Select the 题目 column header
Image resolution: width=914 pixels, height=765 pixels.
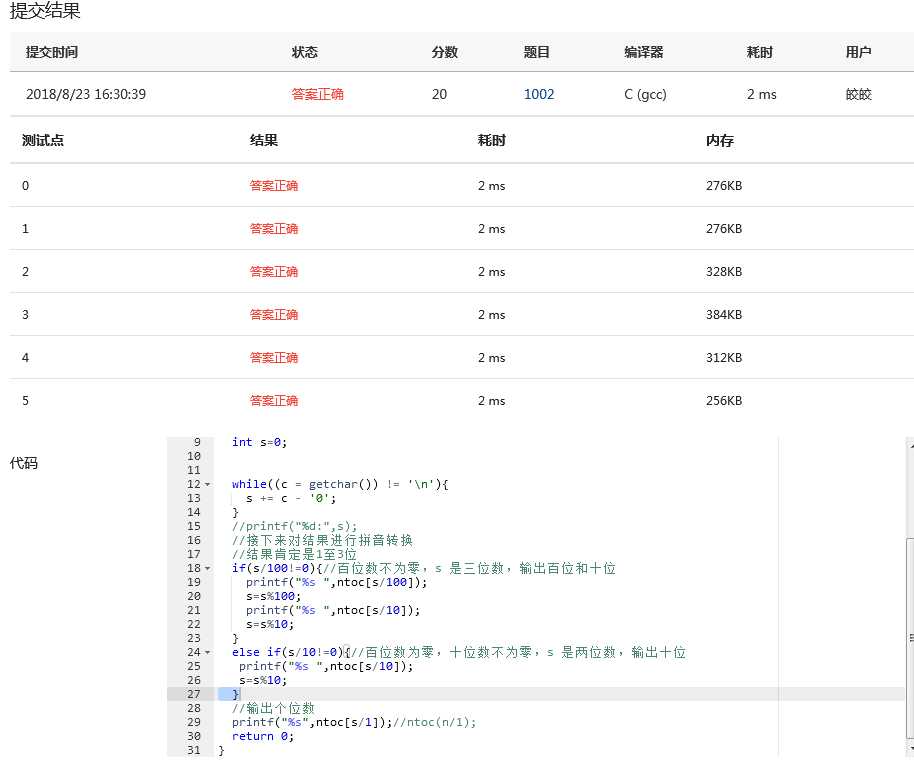pos(536,52)
